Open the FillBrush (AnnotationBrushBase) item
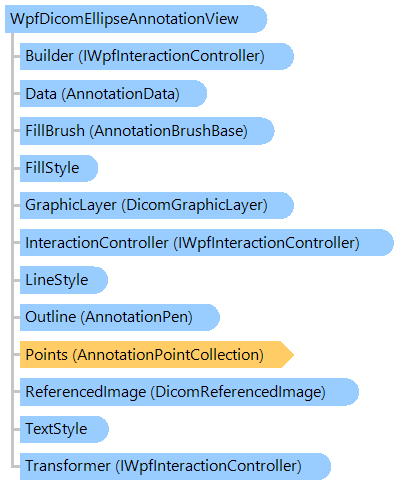The height and width of the screenshot is (484, 412). pos(147,131)
